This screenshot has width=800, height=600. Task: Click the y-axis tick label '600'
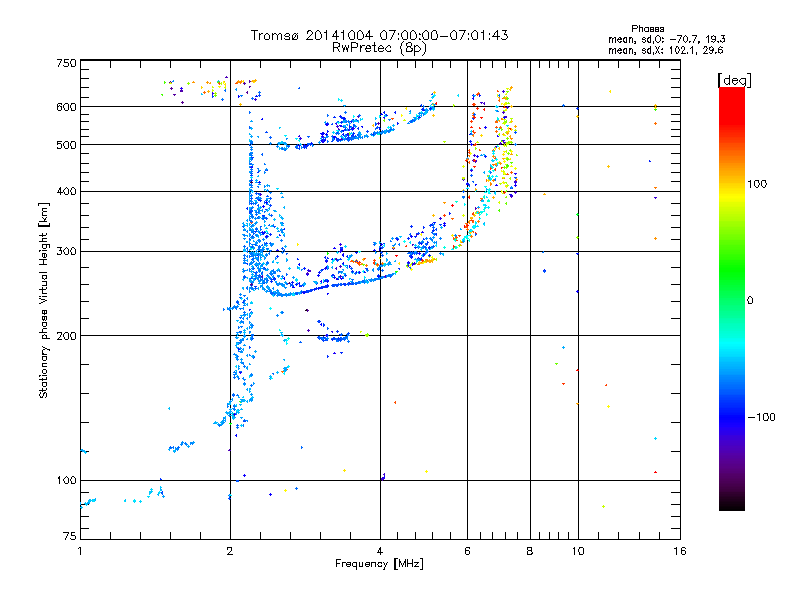(66, 107)
